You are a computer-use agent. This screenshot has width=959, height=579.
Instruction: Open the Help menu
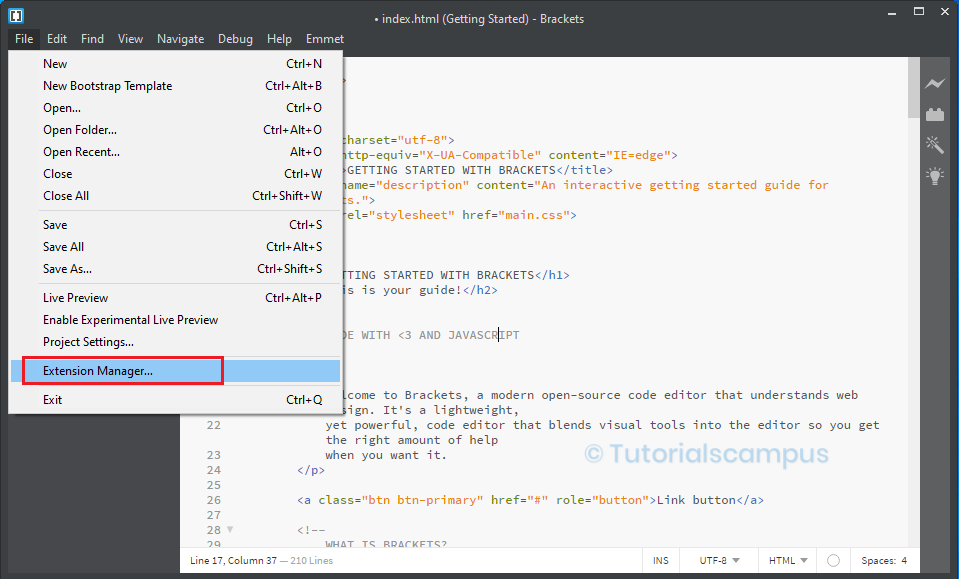pos(279,39)
